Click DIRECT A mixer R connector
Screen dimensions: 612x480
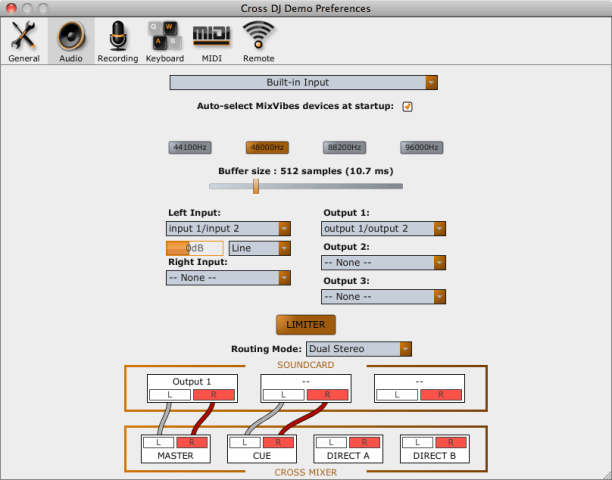[365, 443]
